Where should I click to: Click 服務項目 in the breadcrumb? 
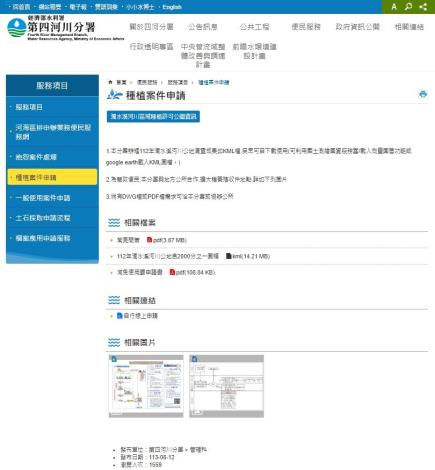178,82
